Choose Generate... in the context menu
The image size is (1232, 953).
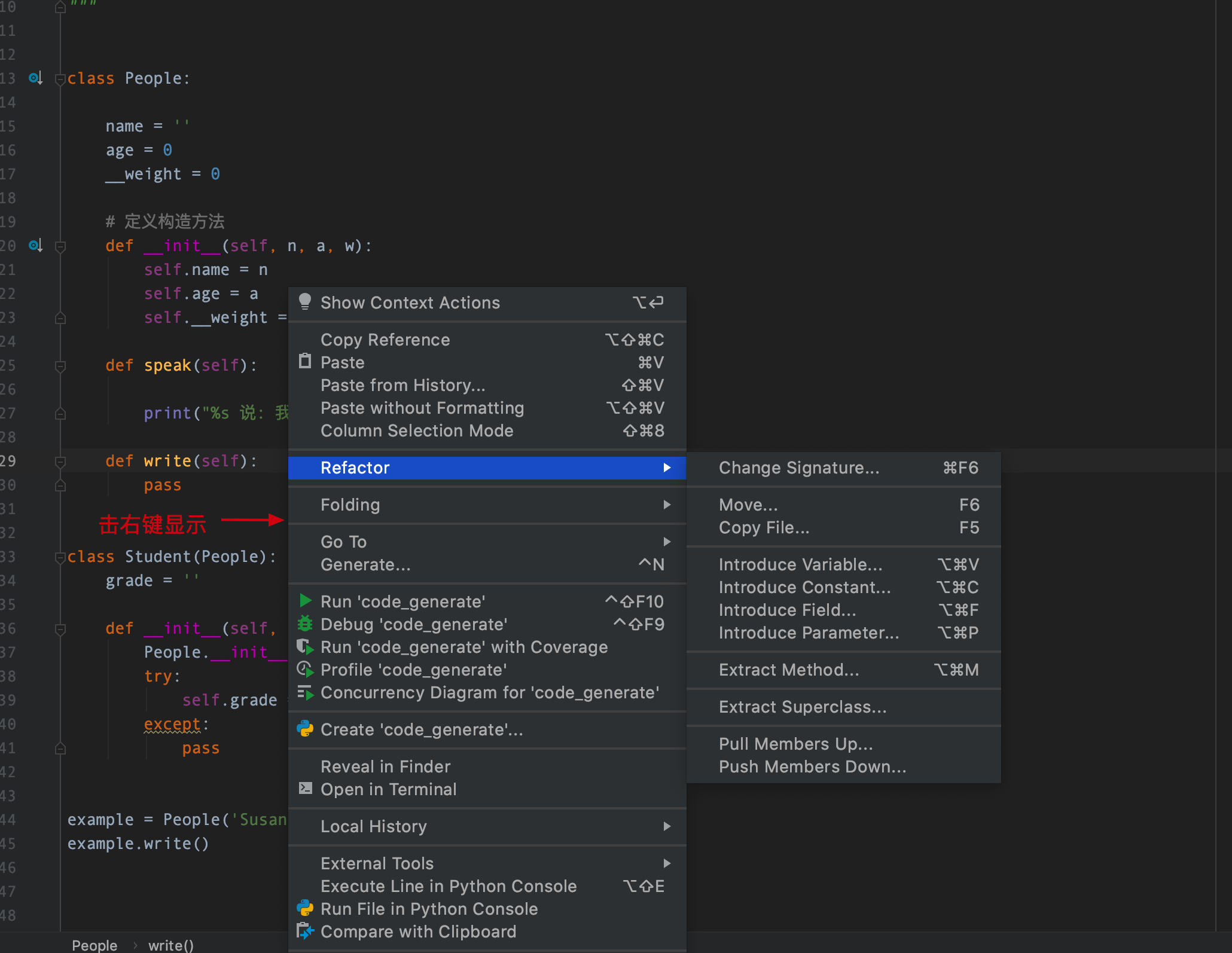[487, 564]
